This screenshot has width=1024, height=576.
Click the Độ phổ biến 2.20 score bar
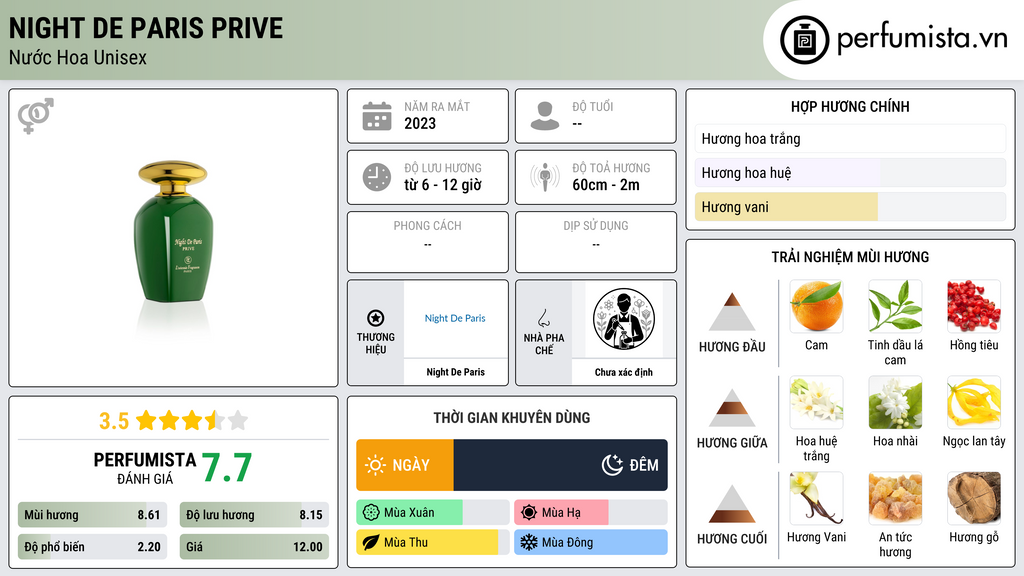[92, 547]
